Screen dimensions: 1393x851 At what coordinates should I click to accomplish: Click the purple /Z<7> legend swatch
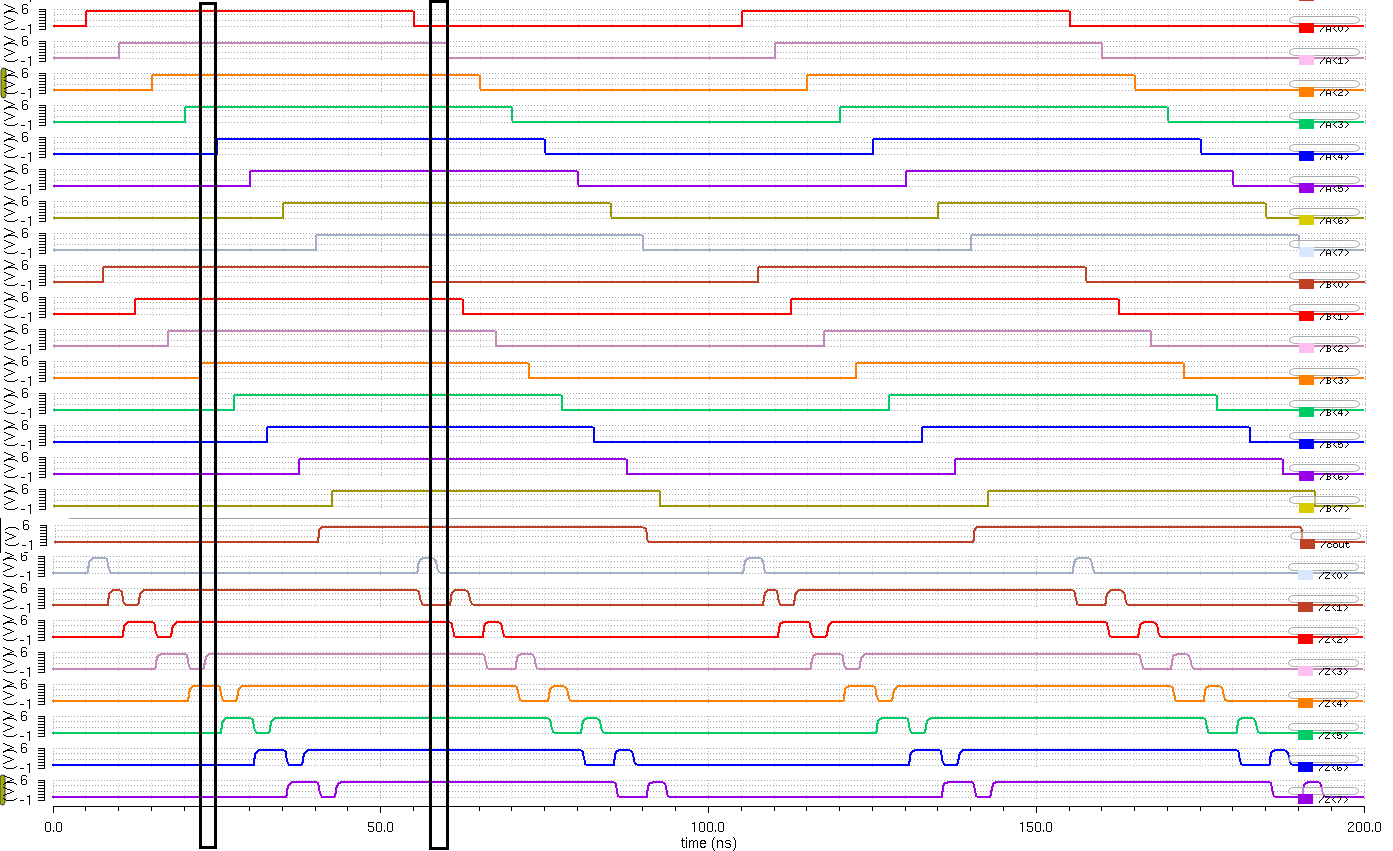1305,799
